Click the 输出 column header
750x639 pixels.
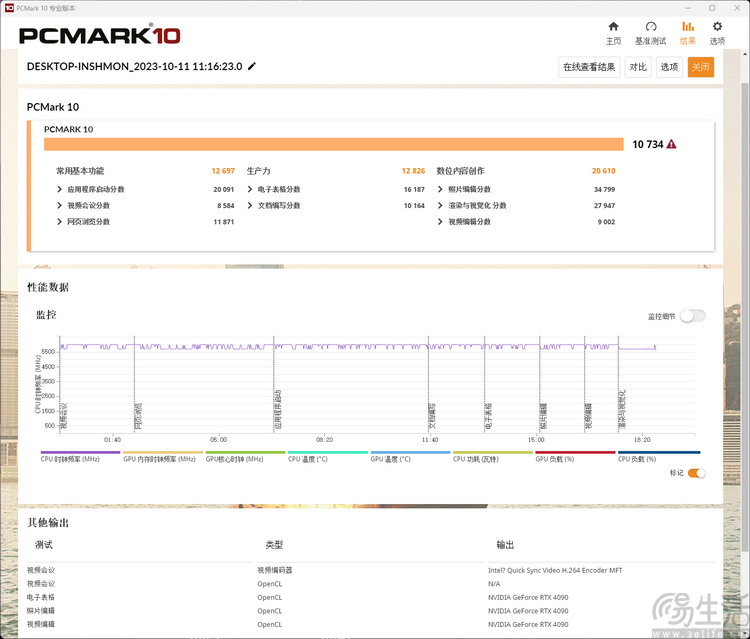coord(505,545)
